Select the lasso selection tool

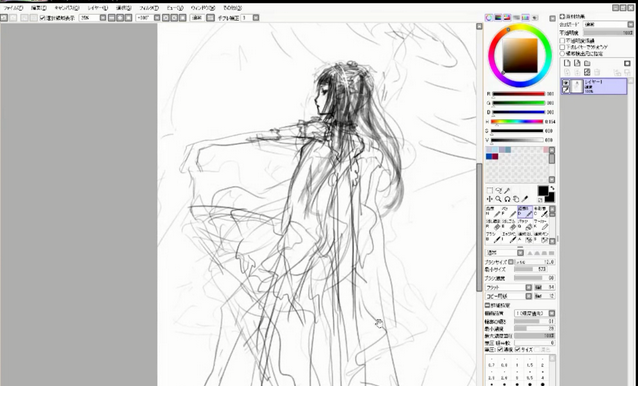coord(499,190)
